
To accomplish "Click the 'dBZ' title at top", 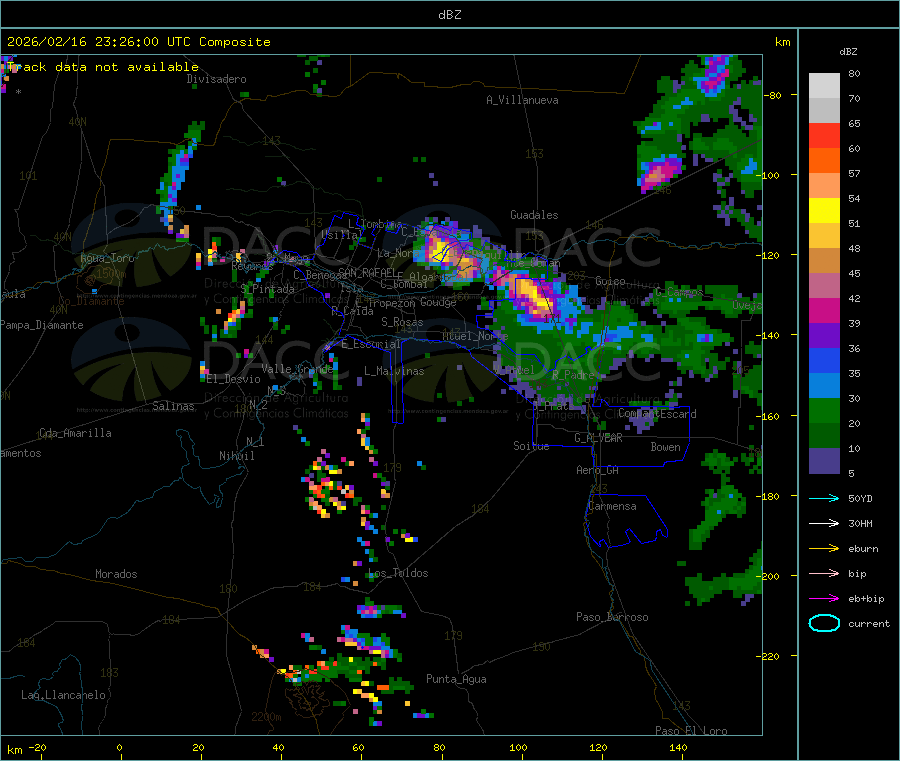I will (x=449, y=15).
